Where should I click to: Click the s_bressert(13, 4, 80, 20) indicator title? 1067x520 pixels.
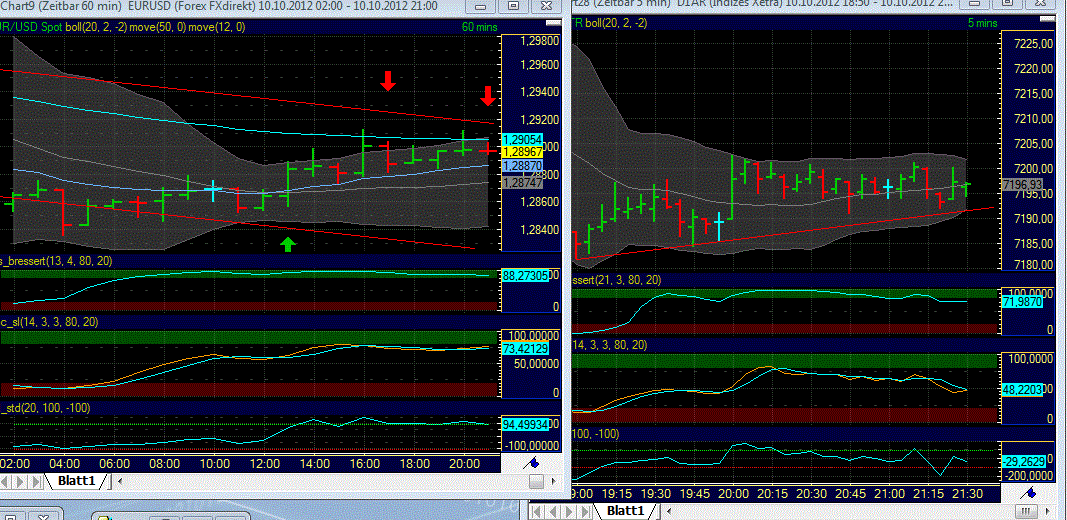pos(55,261)
